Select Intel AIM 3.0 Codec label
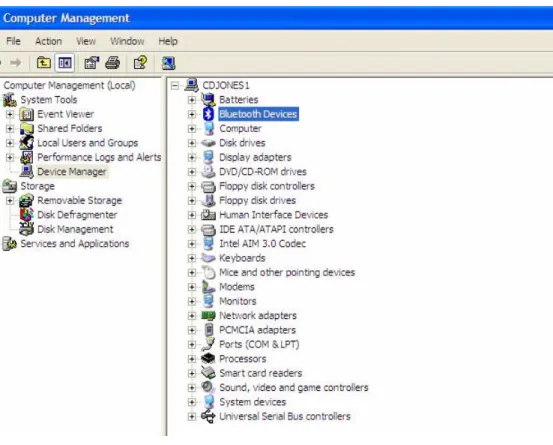 [262, 244]
